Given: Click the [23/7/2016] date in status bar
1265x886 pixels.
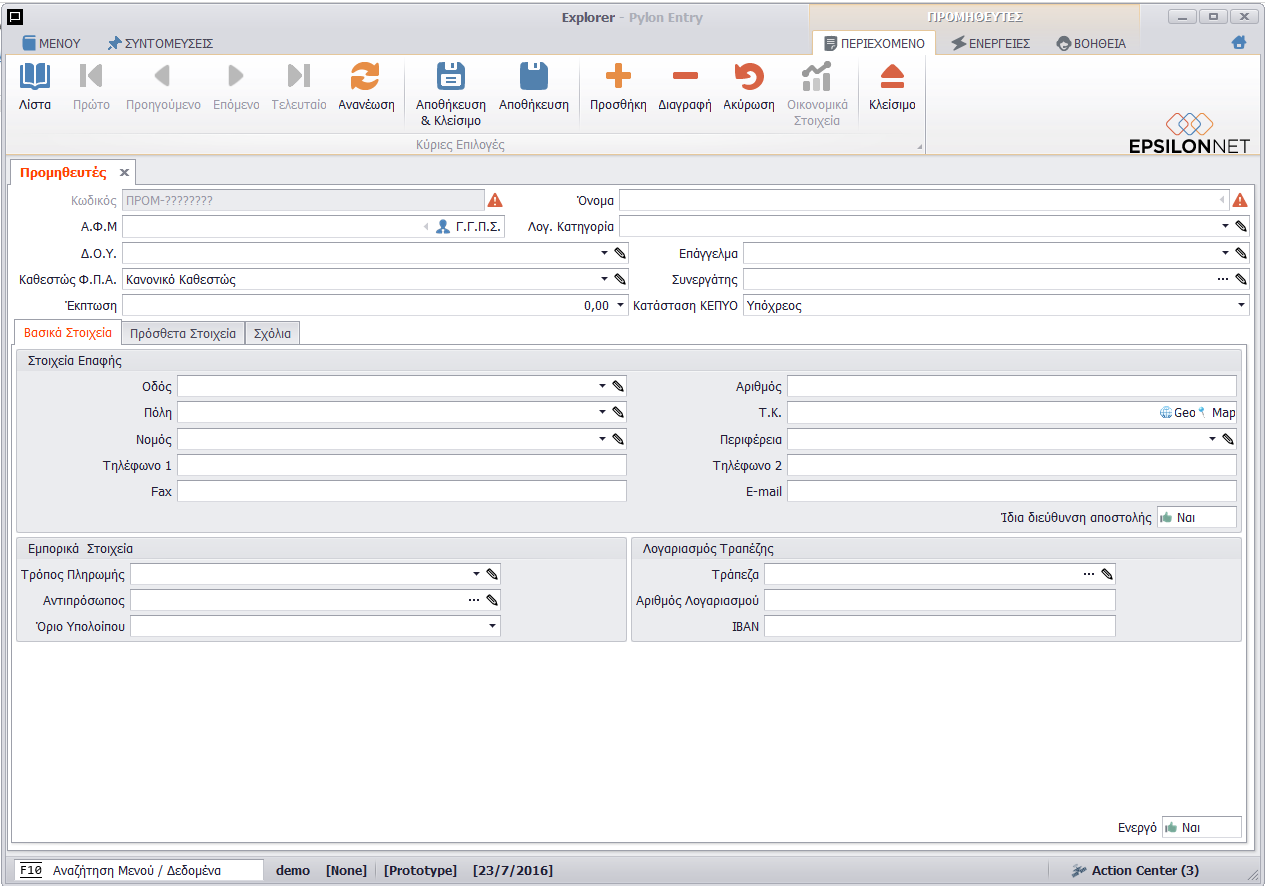Looking at the screenshot, I should pos(512,870).
